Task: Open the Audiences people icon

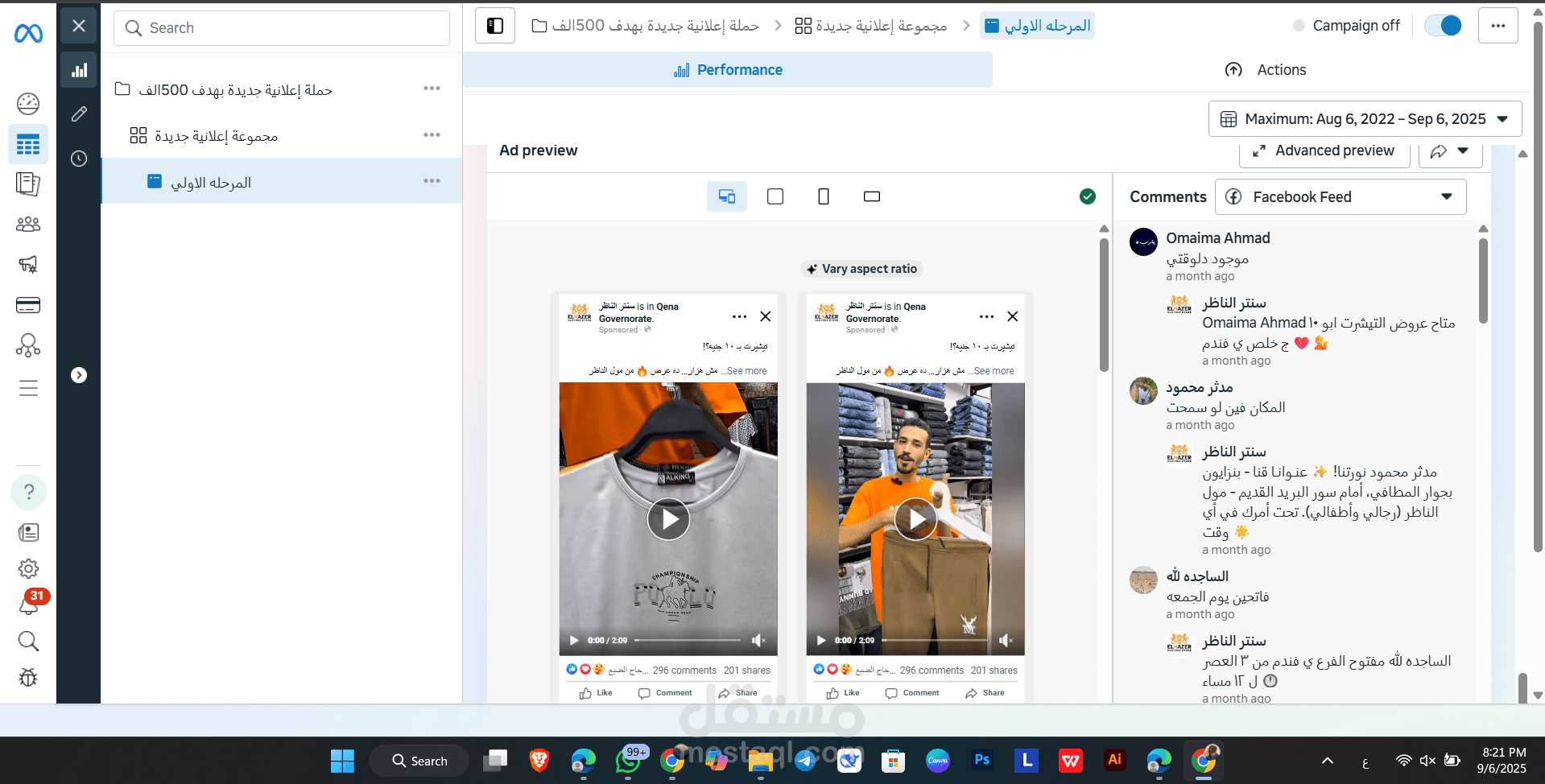Action: point(28,225)
